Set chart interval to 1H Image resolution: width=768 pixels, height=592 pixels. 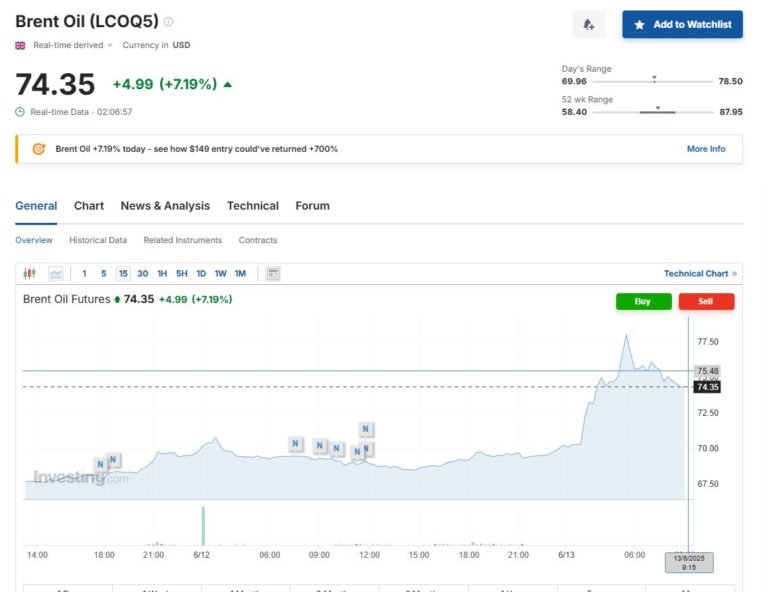(x=162, y=273)
